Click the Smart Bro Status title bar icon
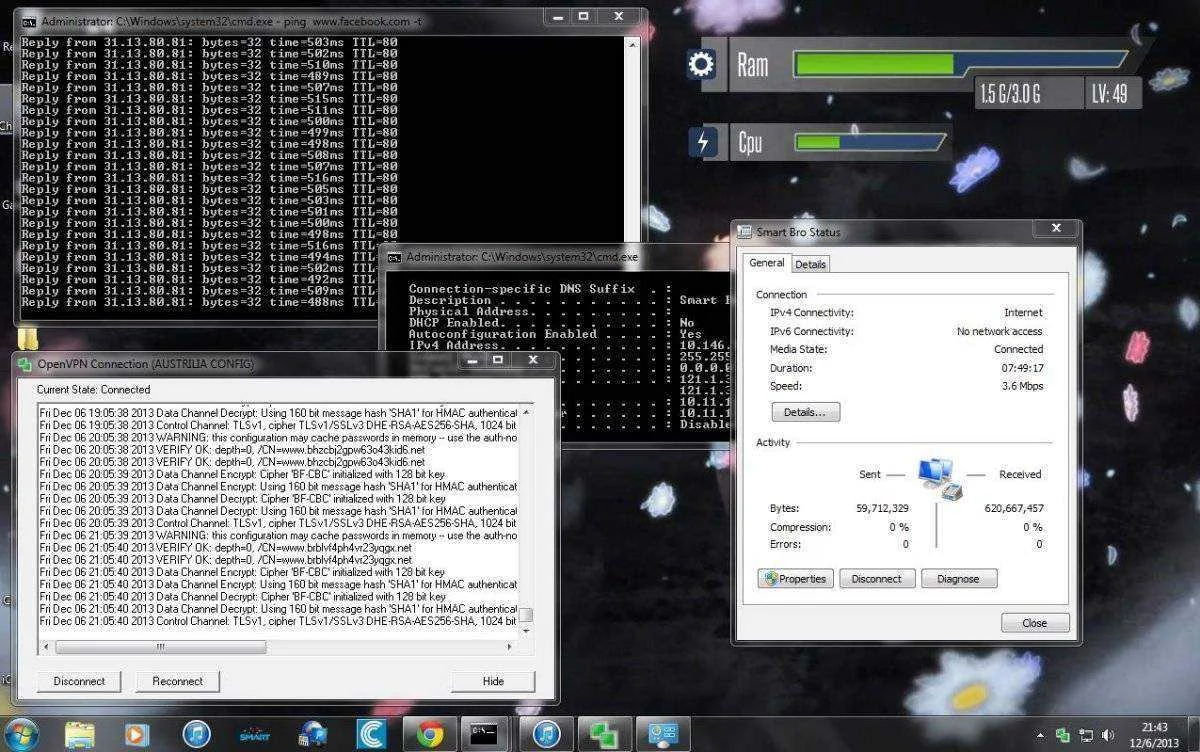 point(745,231)
